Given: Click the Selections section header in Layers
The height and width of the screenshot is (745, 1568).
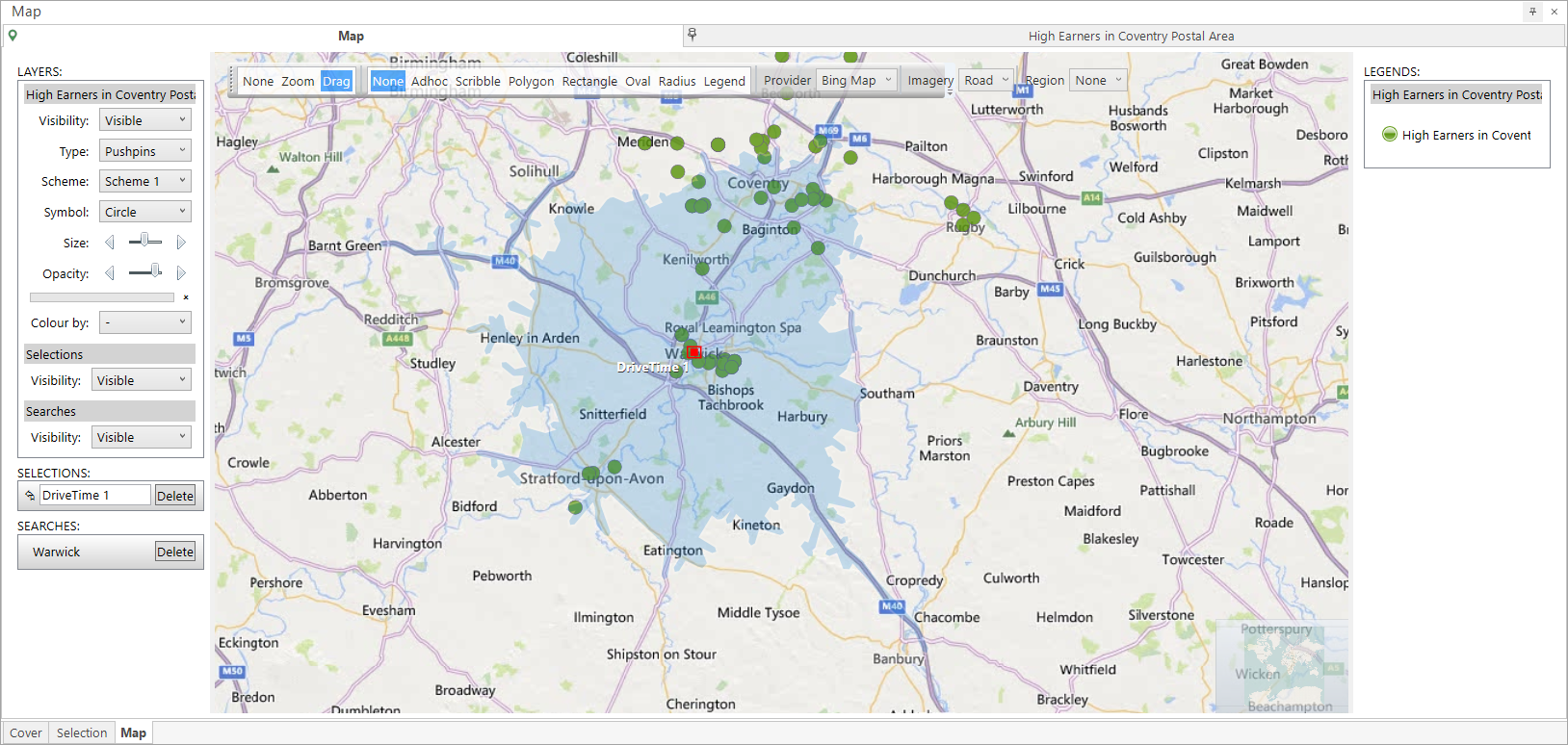Looking at the screenshot, I should click(x=110, y=354).
